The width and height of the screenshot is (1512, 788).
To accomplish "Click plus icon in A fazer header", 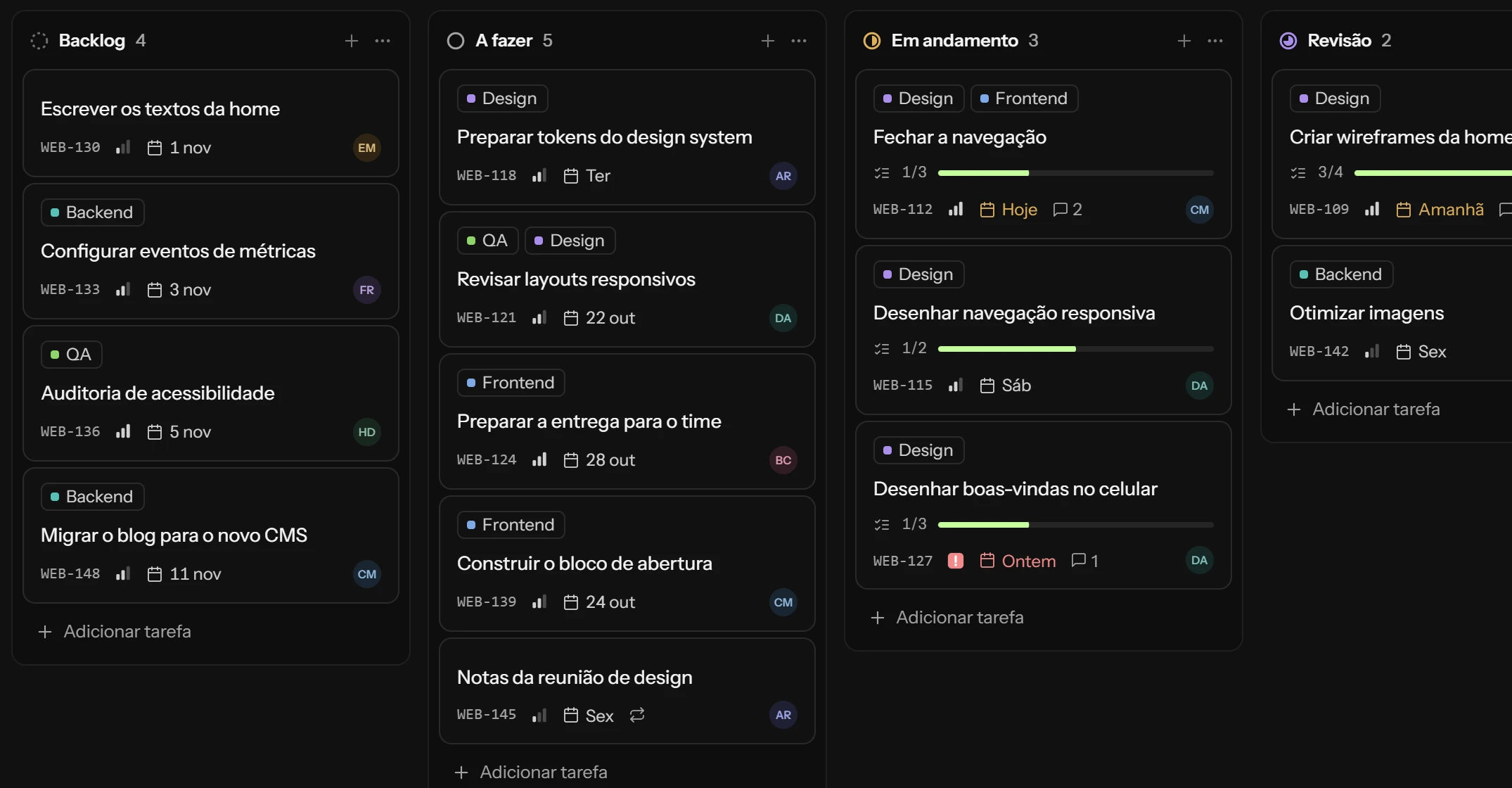I will coord(768,41).
